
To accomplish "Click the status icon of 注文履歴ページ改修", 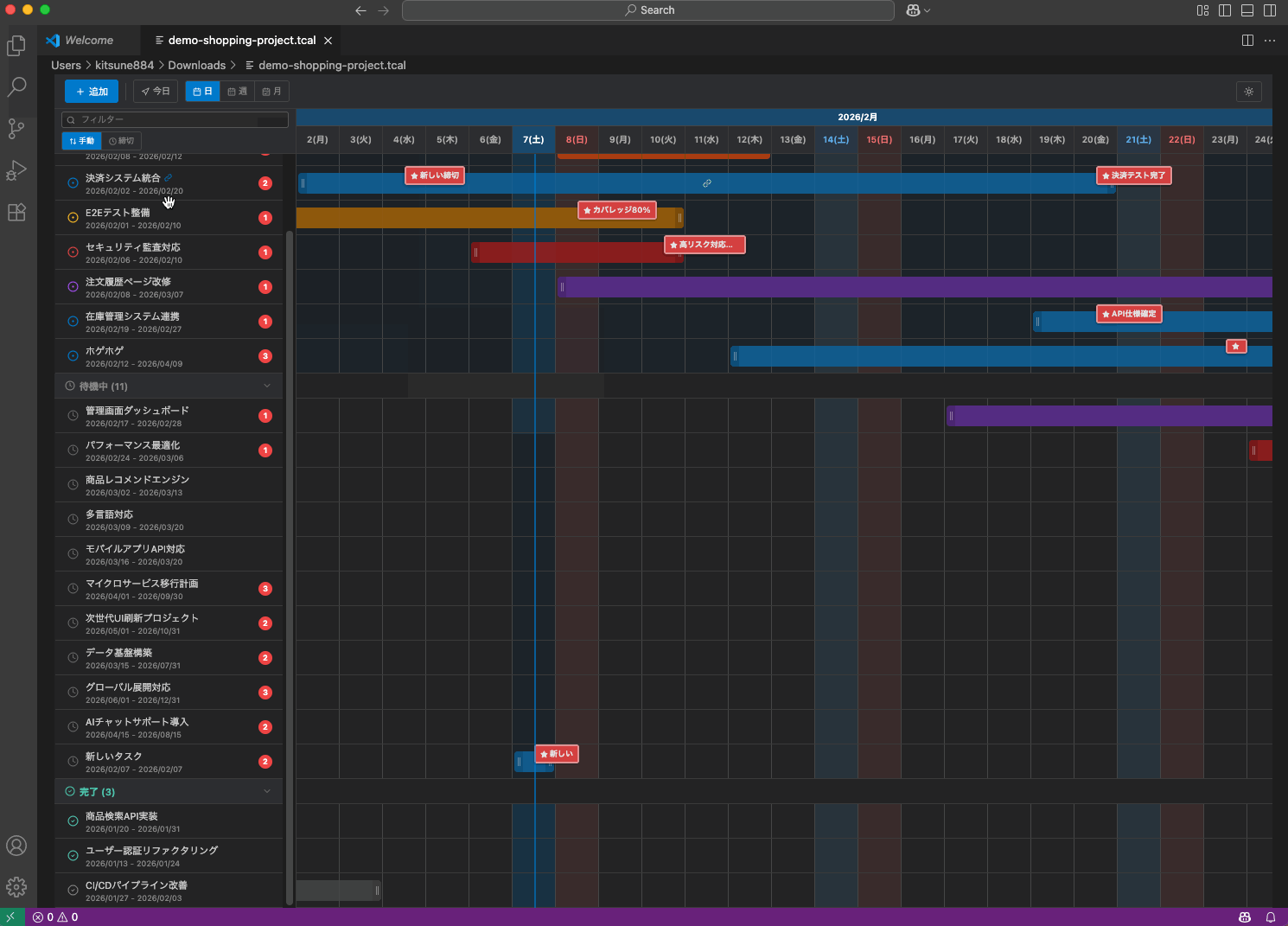I will coord(73,287).
